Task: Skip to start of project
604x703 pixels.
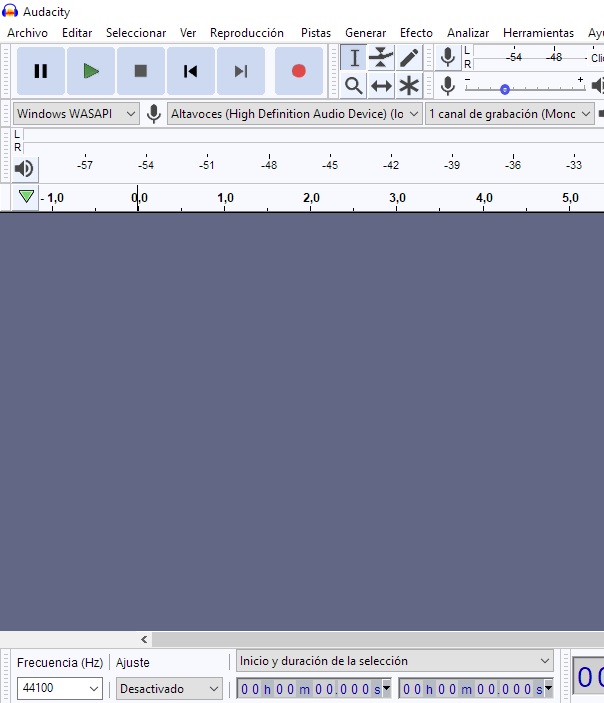Action: click(190, 71)
